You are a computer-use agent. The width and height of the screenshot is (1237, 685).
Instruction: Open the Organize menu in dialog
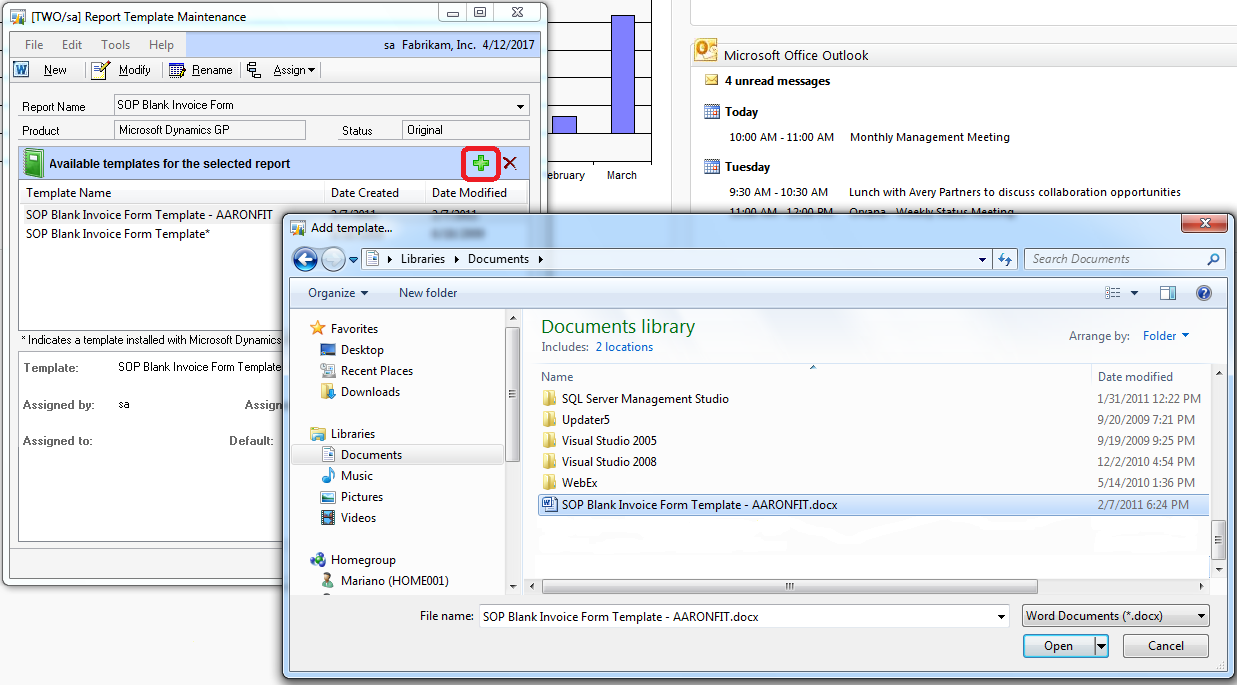click(338, 293)
